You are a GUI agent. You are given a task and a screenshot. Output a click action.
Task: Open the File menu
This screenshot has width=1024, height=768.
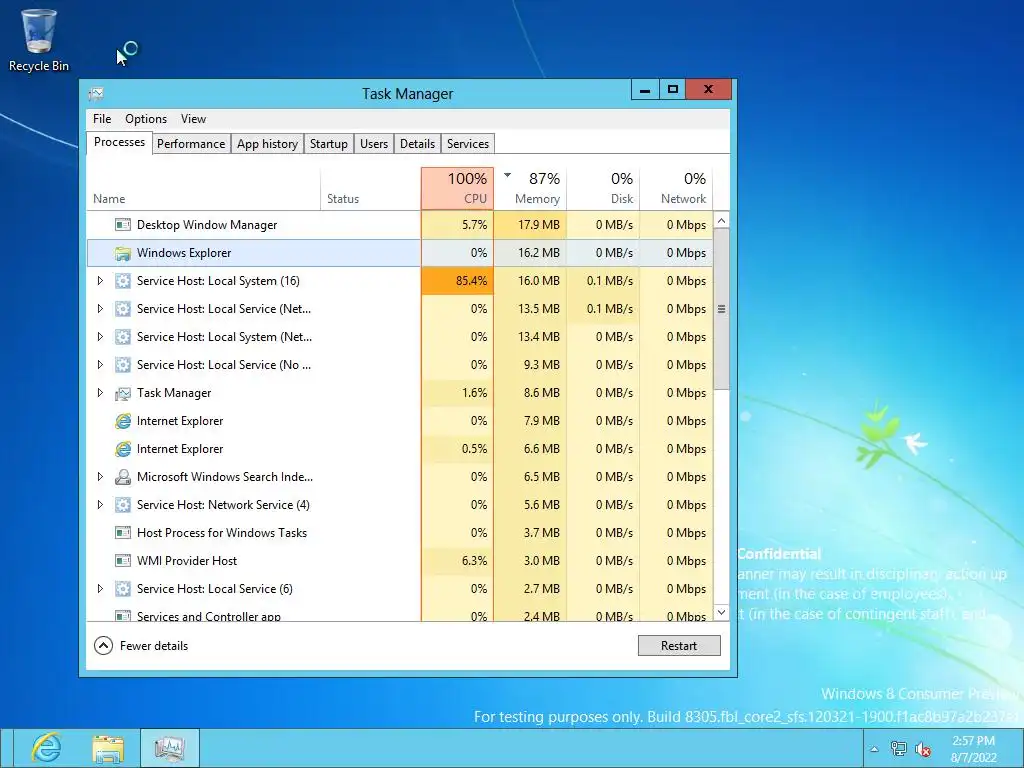102,119
